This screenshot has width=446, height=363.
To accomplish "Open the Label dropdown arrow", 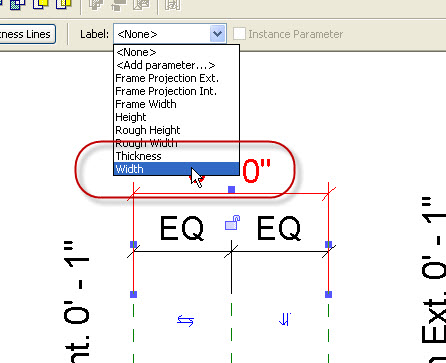I will pos(218,34).
